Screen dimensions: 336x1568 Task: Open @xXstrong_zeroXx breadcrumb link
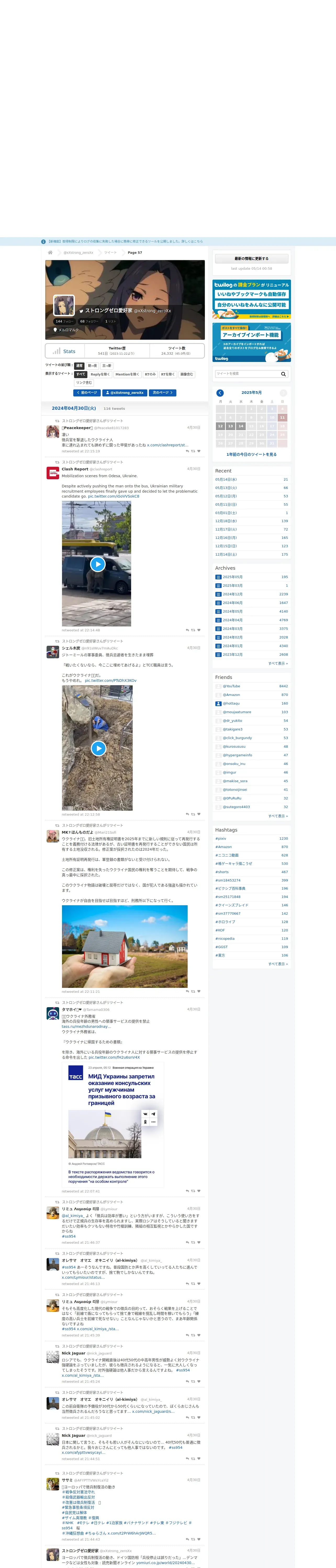[x=79, y=253]
